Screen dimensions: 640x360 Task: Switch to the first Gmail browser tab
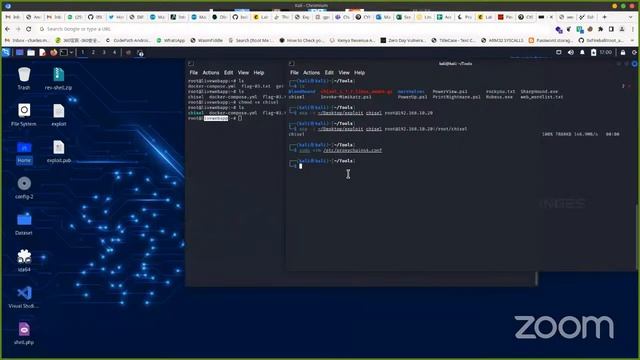point(13,17)
